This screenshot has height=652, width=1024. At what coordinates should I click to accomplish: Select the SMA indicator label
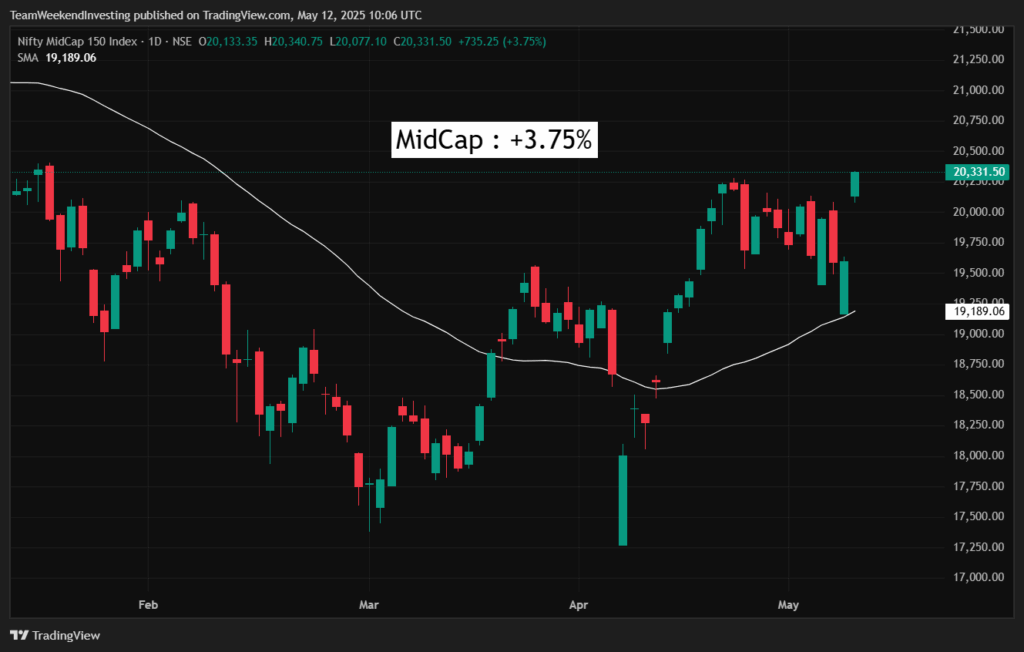pyautogui.click(x=28, y=57)
